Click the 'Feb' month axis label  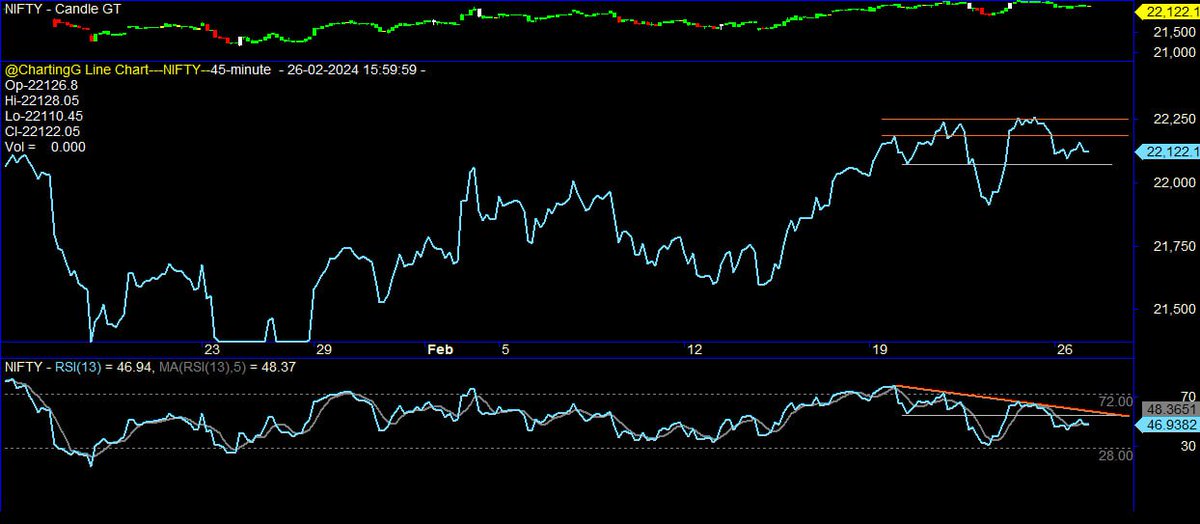point(440,349)
